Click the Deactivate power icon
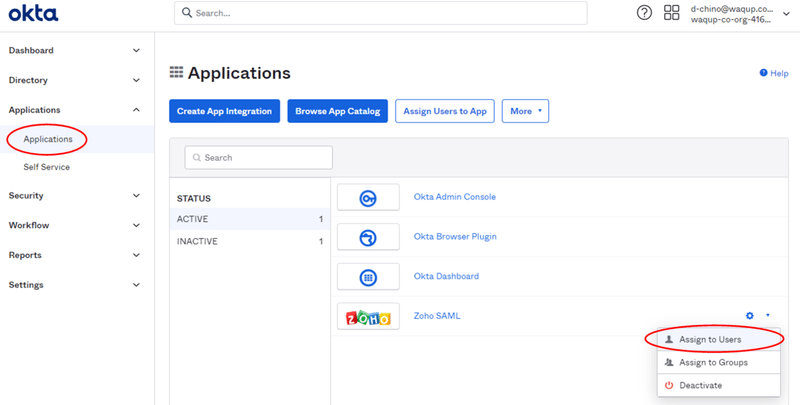The image size is (800, 405). click(669, 386)
